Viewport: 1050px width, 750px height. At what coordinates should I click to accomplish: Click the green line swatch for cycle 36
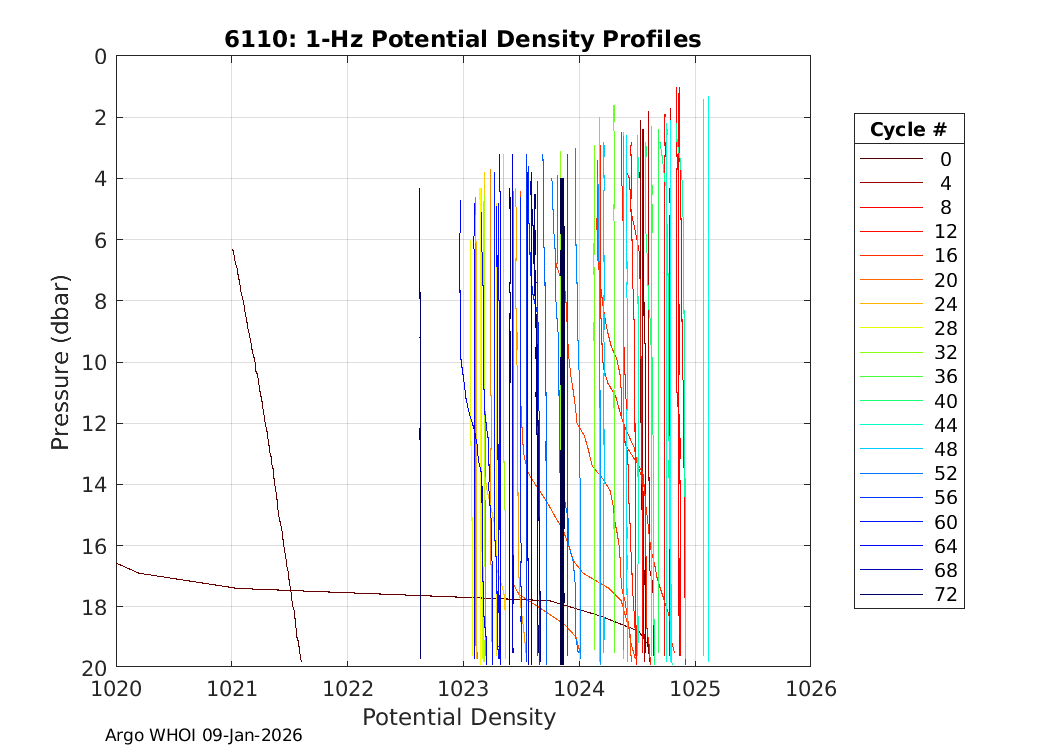890,376
